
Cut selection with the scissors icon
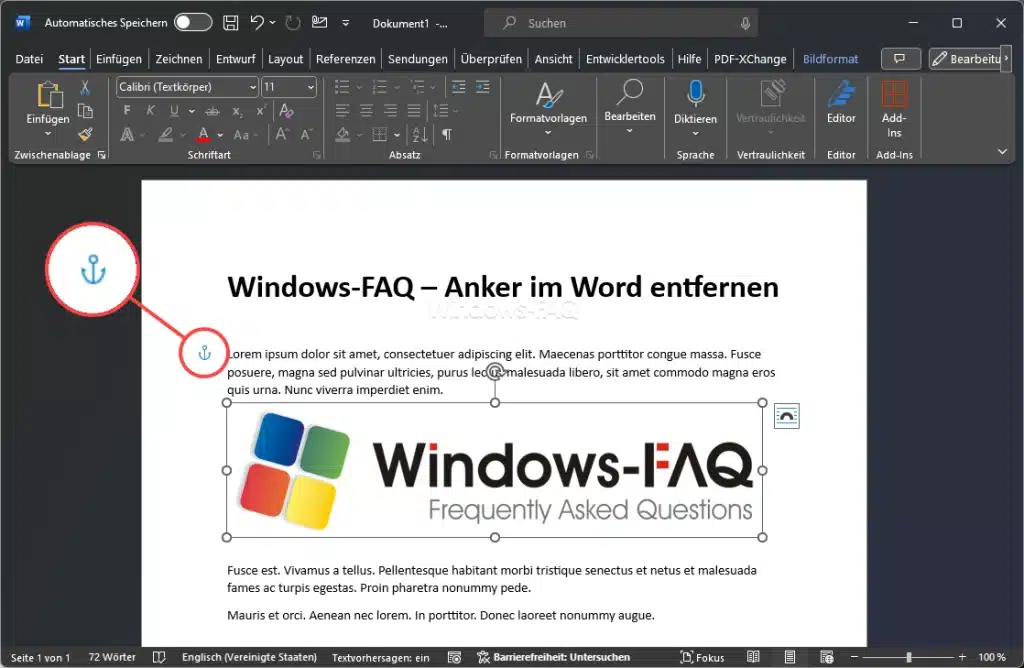85,87
